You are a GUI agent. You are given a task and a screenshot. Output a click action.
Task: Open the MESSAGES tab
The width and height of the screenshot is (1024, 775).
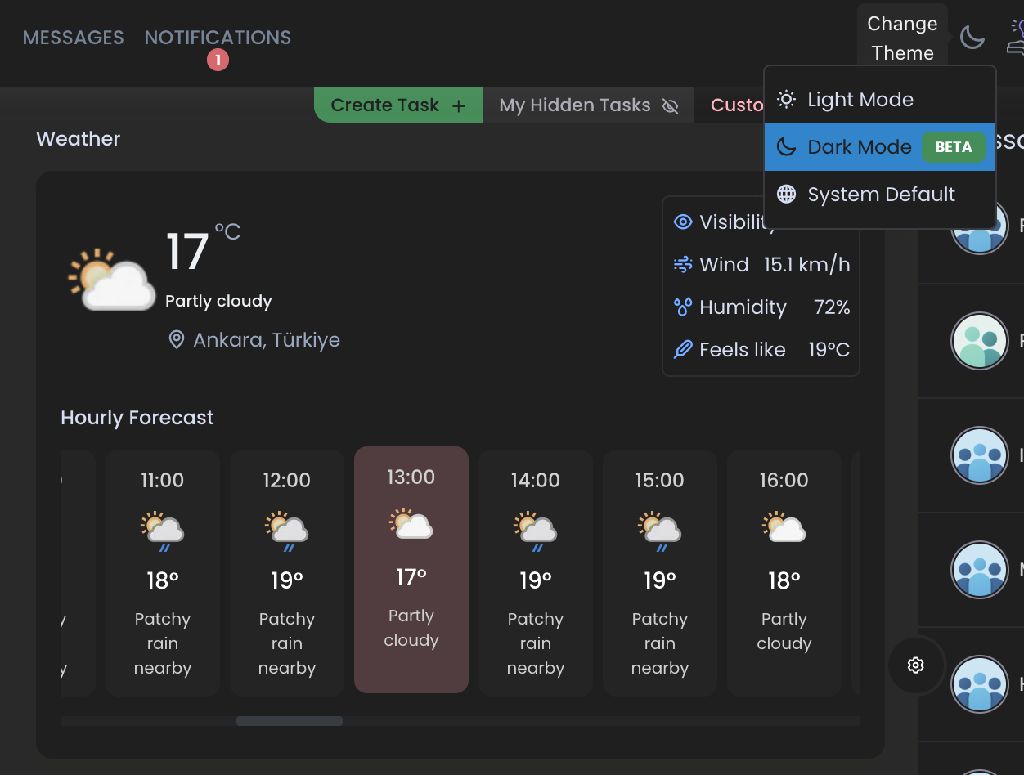[x=74, y=37]
